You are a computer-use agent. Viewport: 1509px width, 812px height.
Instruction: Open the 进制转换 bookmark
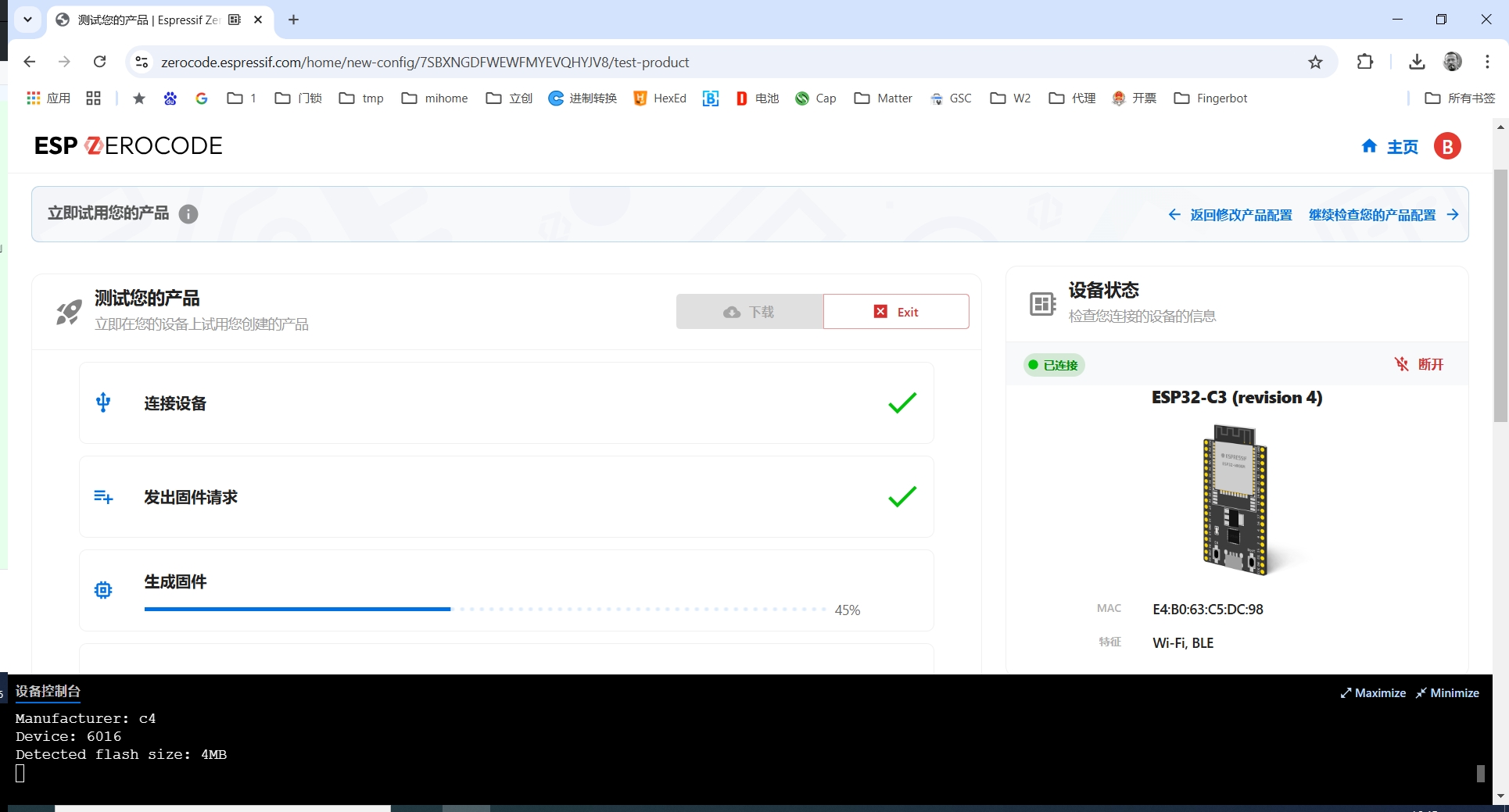(x=582, y=98)
